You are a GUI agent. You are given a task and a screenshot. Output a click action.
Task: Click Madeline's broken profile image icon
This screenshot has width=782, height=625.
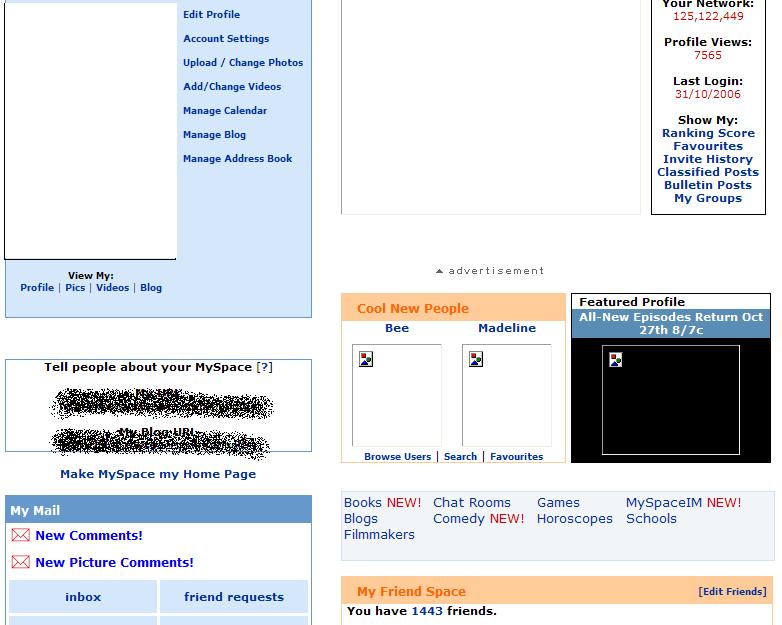point(476,359)
